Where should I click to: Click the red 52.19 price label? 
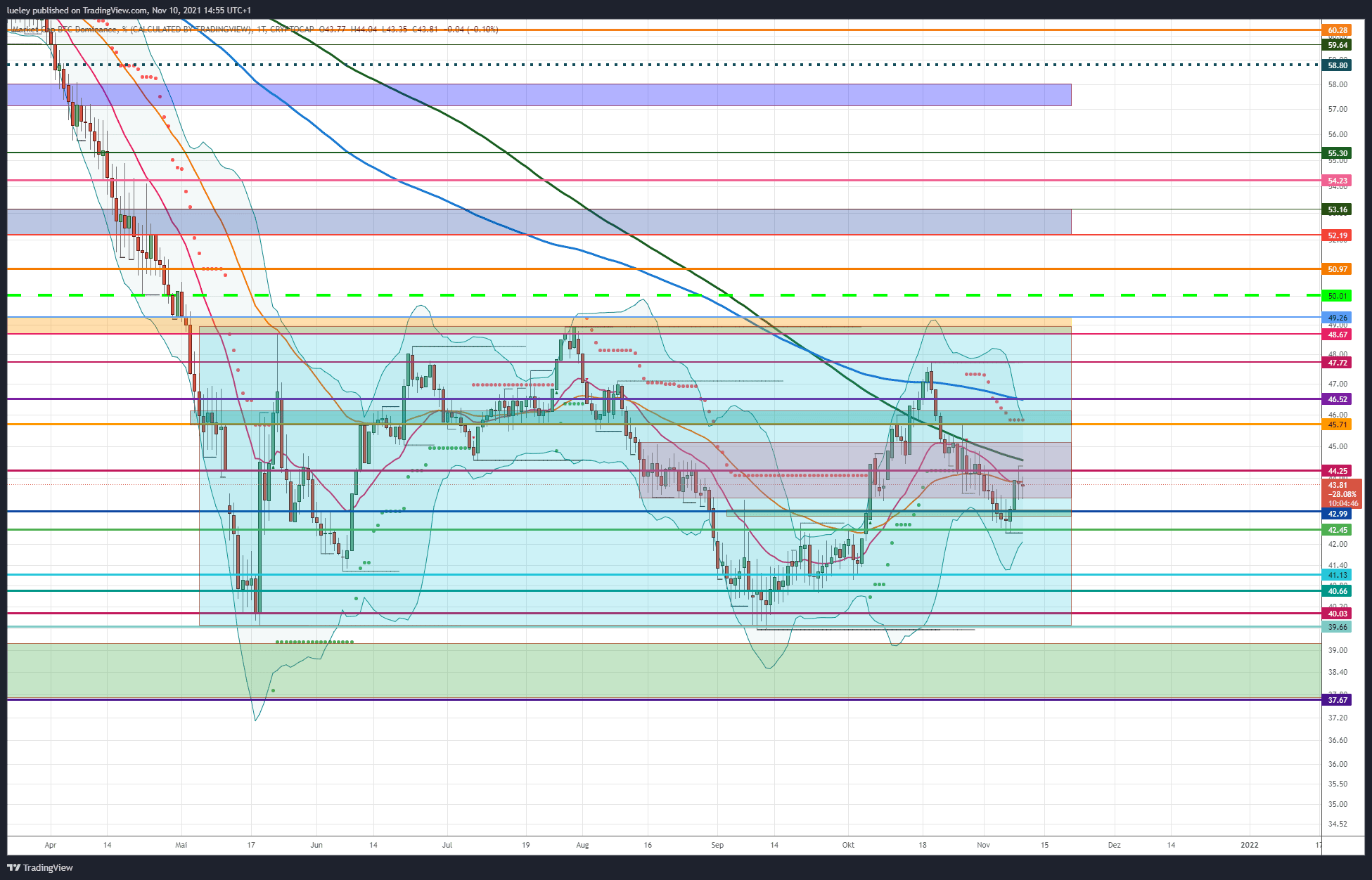coord(1338,235)
